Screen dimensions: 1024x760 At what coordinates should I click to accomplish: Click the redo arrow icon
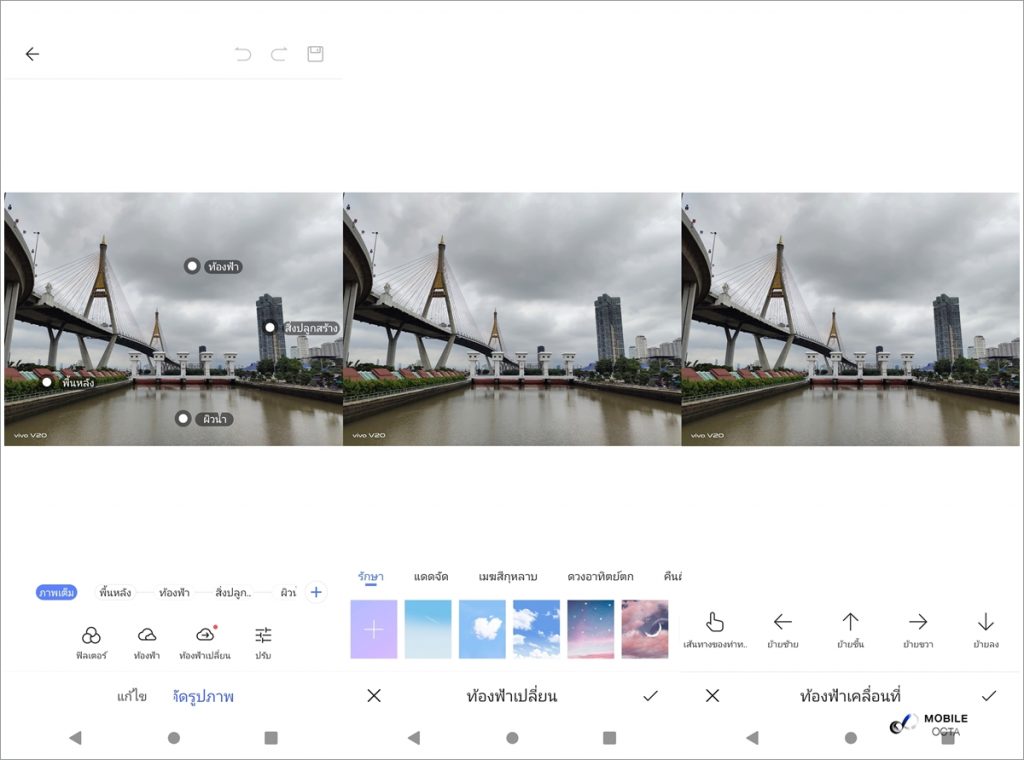pyautogui.click(x=279, y=54)
